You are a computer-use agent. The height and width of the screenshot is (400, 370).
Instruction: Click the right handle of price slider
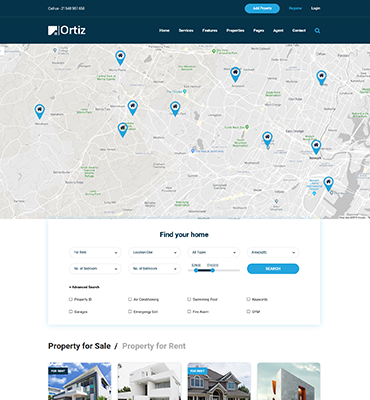[213, 270]
